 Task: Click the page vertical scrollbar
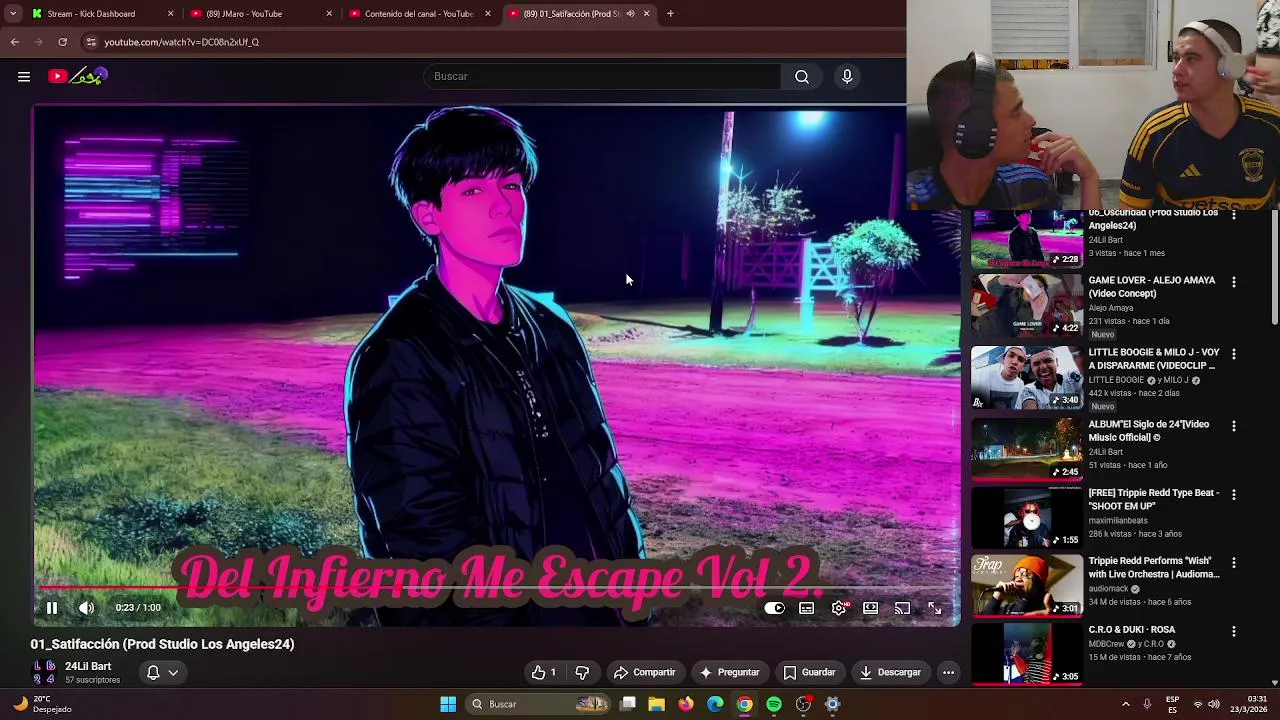click(x=1274, y=267)
